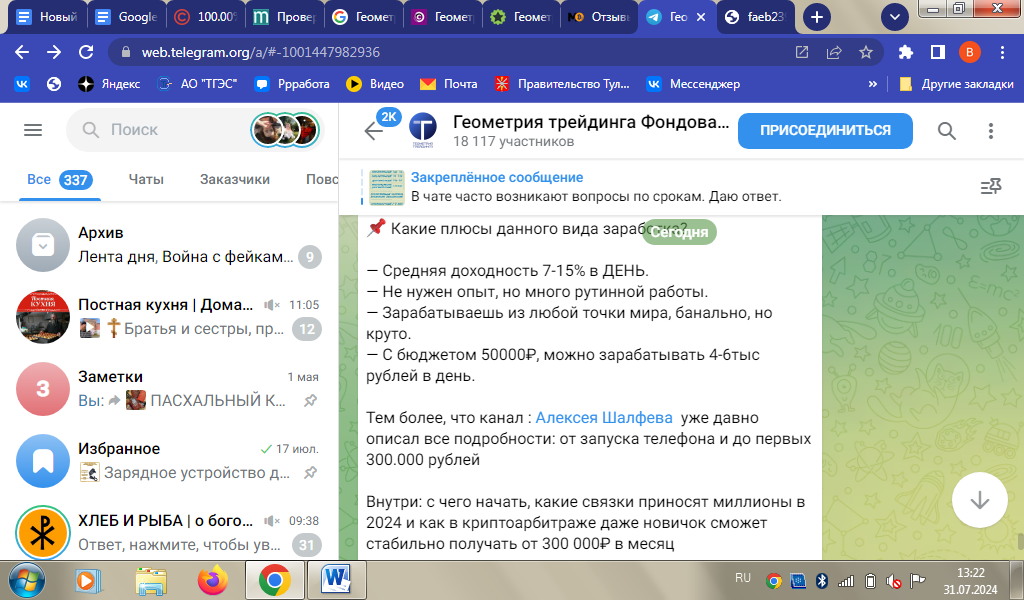Image resolution: width=1024 pixels, height=600 pixels.
Task: Click the bookmark star in address bar
Action: click(866, 52)
